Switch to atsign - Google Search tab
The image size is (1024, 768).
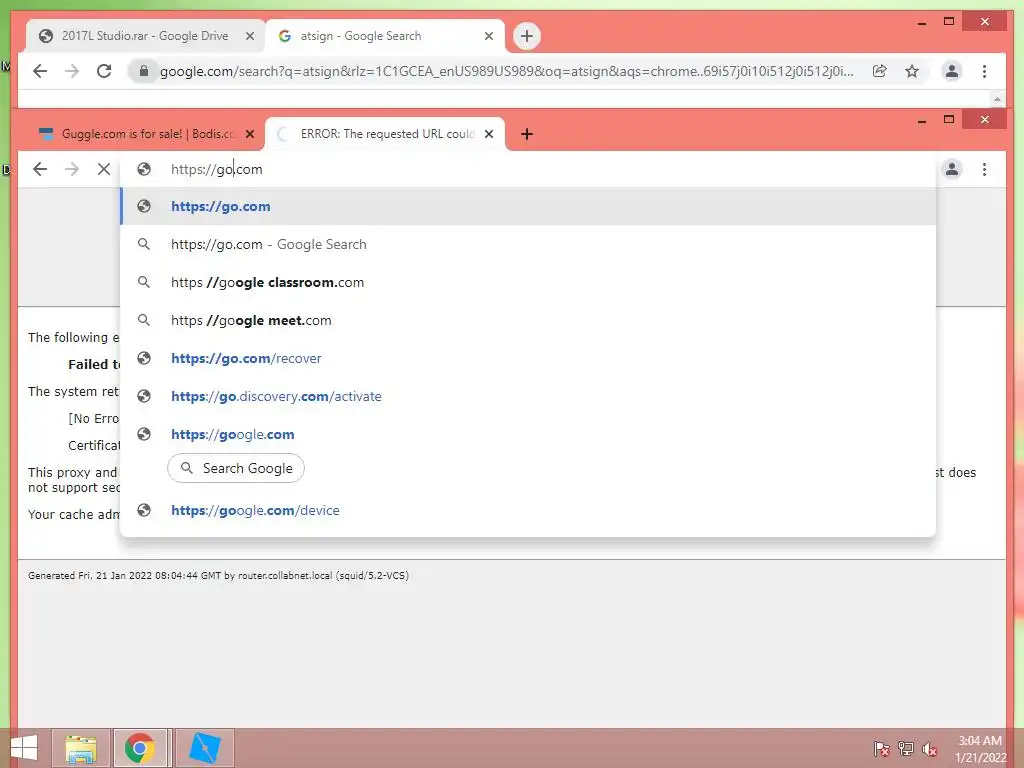click(x=385, y=36)
